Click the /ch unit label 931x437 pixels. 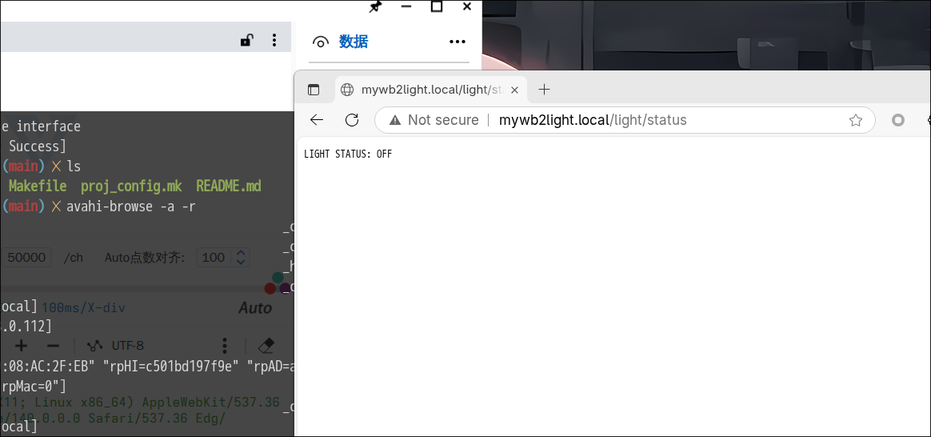pyautogui.click(x=74, y=258)
